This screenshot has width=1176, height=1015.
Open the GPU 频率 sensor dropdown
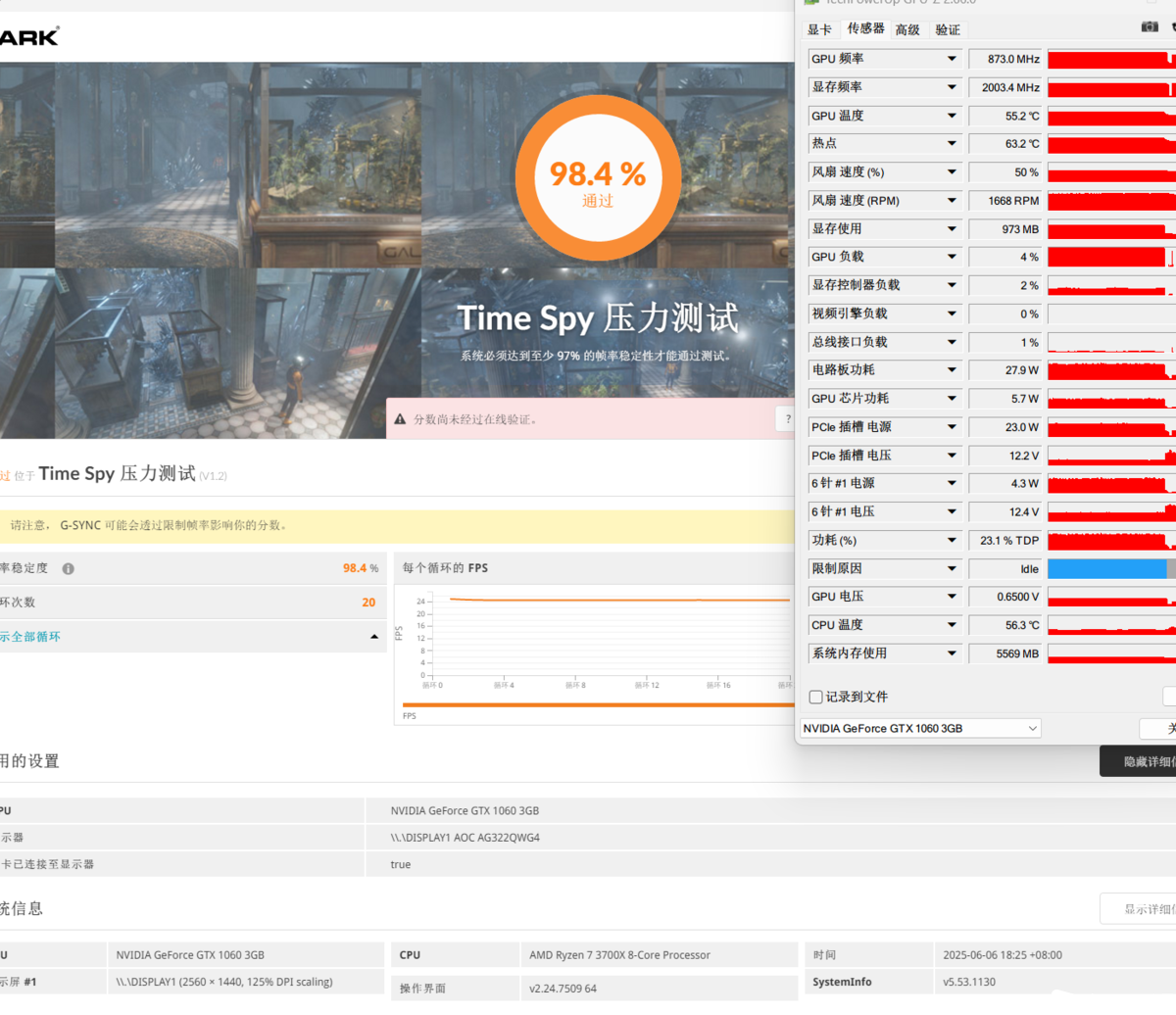pos(951,59)
